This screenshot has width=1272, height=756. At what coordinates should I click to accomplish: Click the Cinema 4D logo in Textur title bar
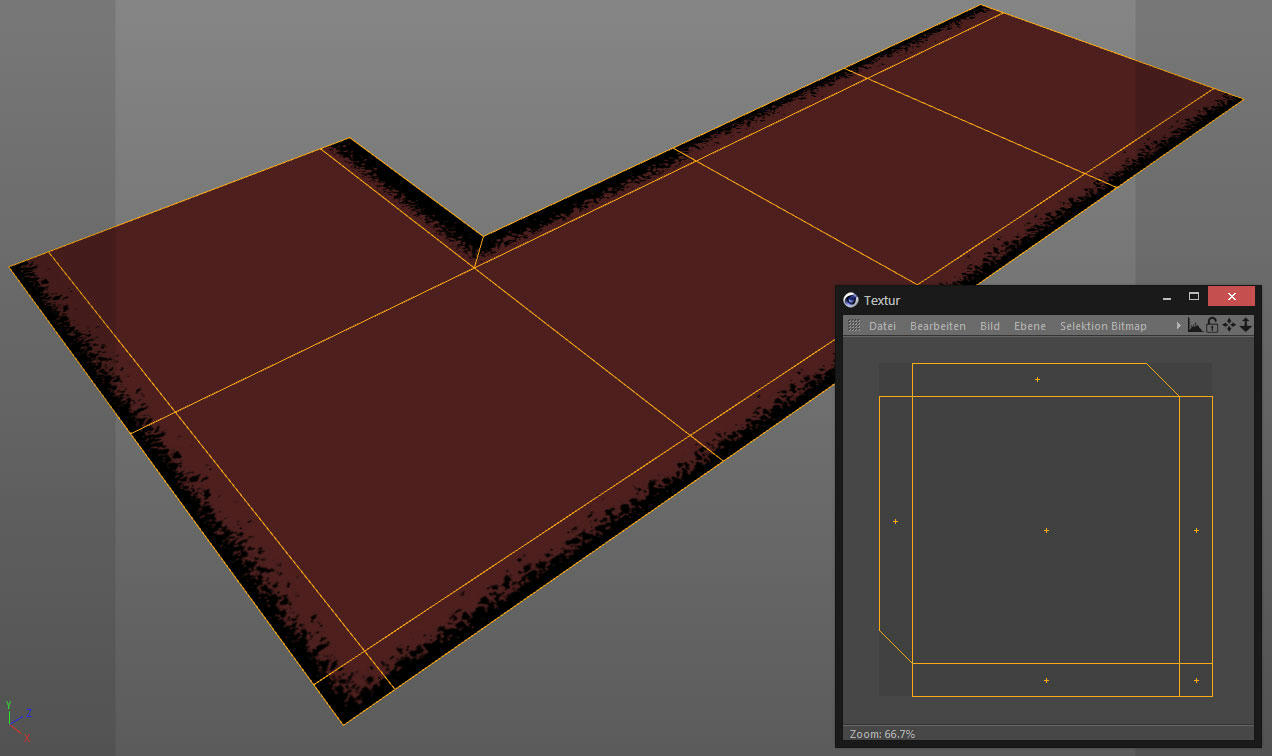[x=851, y=299]
